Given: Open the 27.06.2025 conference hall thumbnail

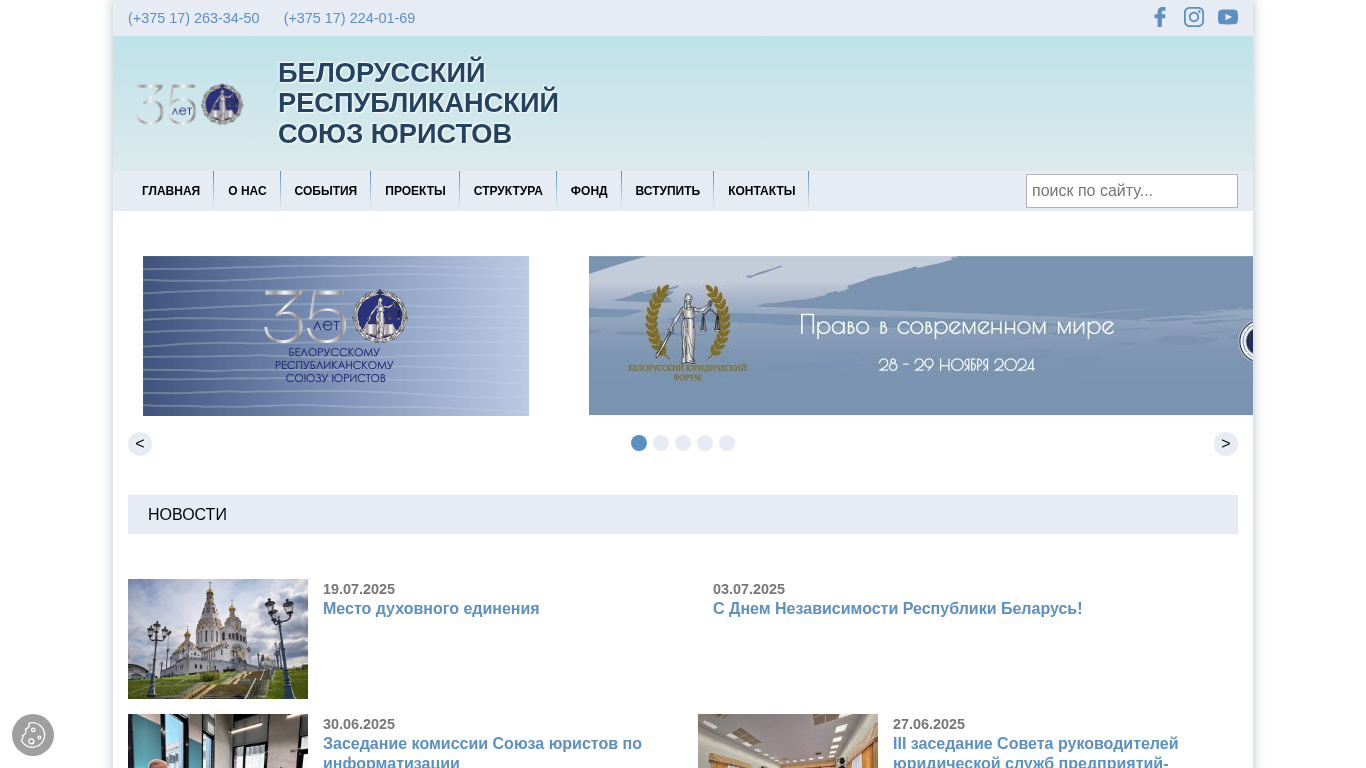Looking at the screenshot, I should point(788,741).
